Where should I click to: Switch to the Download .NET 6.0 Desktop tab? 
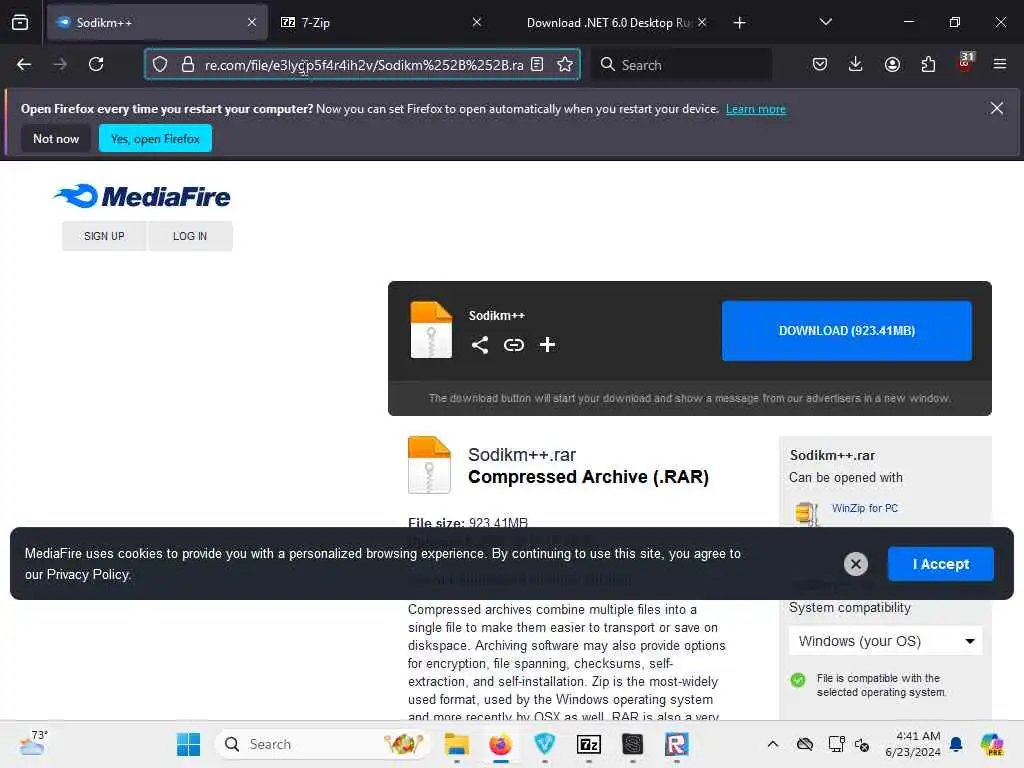point(607,22)
